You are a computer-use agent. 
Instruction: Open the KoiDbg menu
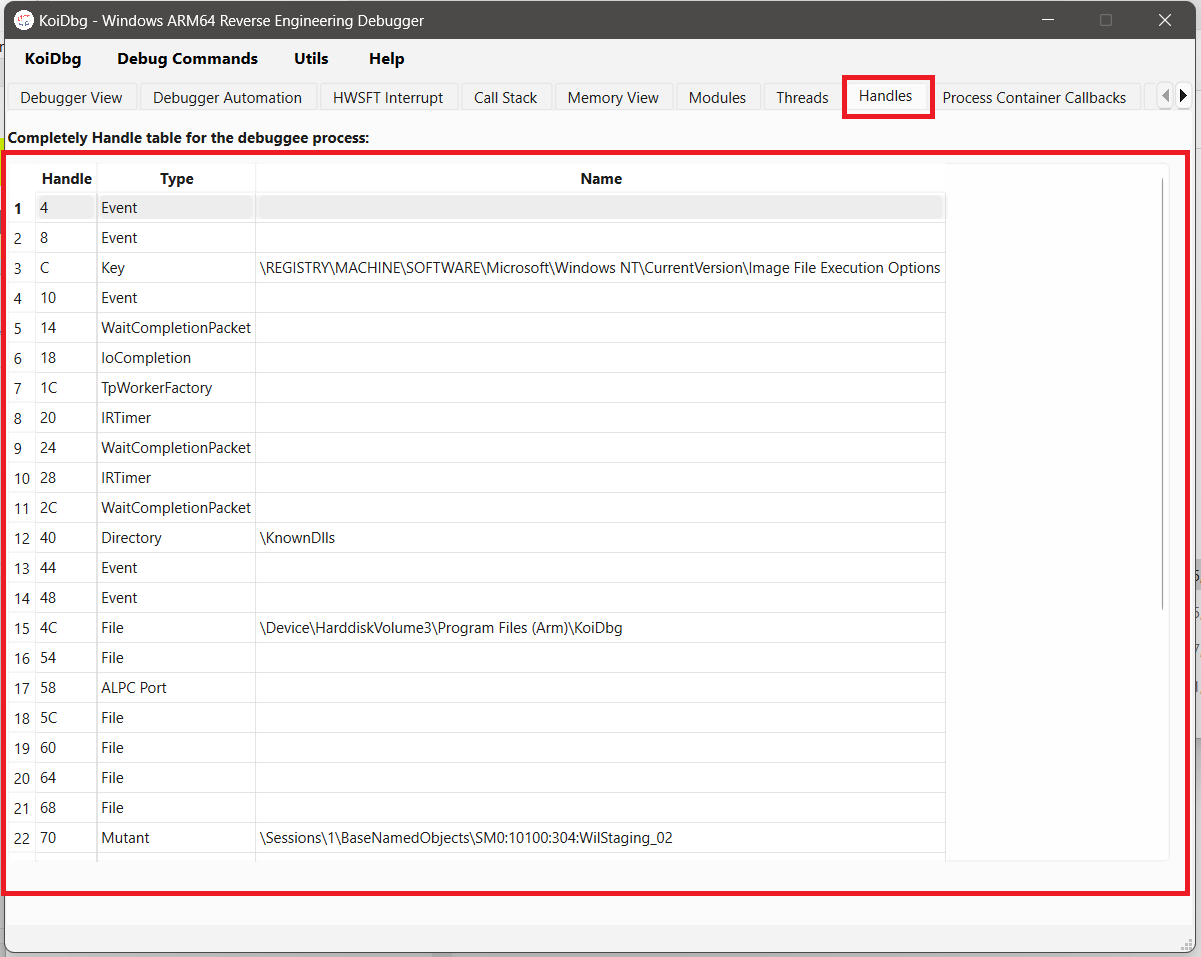pyautogui.click(x=53, y=59)
